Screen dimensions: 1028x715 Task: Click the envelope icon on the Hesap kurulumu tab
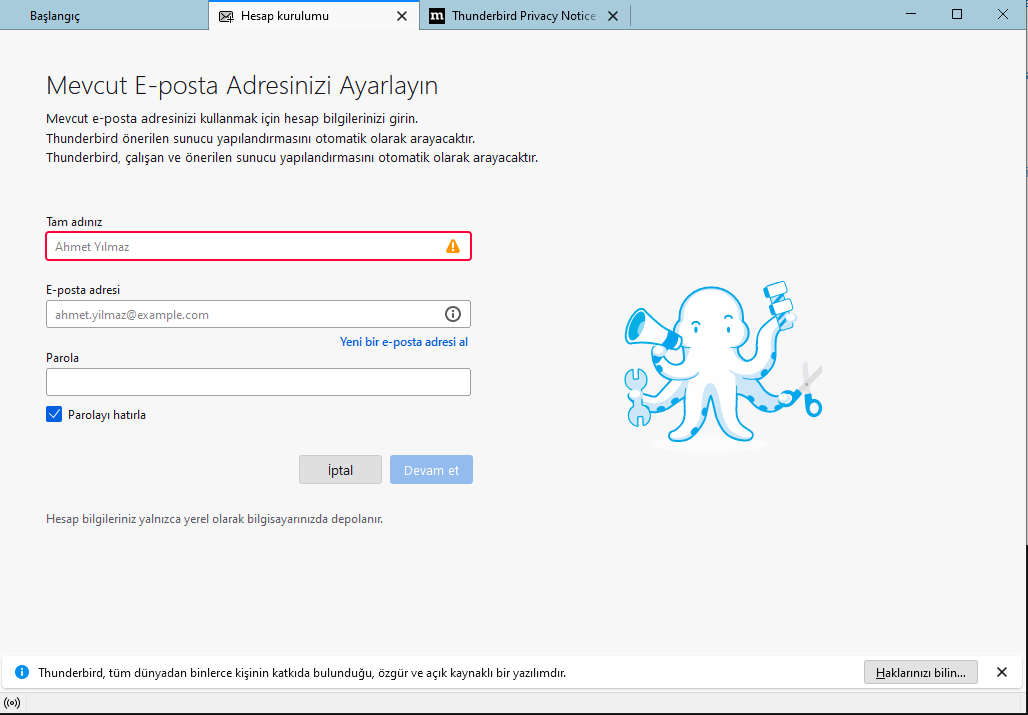(226, 16)
